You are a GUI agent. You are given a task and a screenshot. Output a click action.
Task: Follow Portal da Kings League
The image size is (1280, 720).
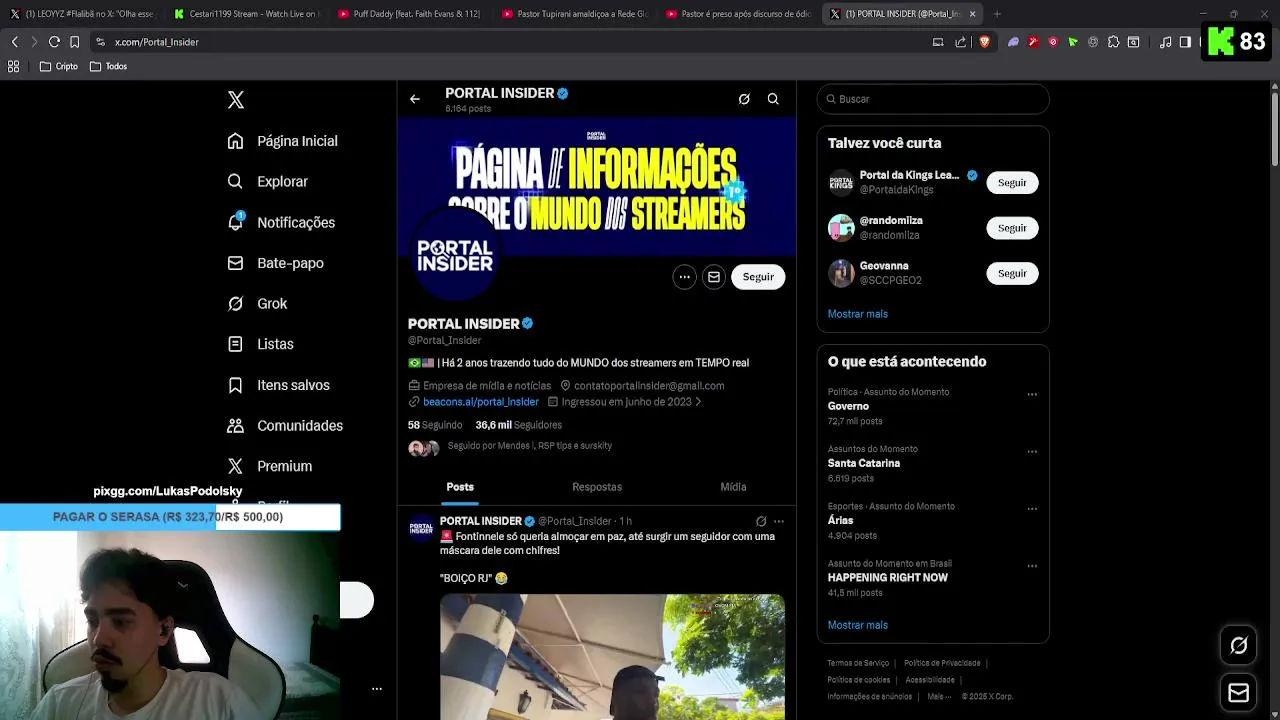1012,183
